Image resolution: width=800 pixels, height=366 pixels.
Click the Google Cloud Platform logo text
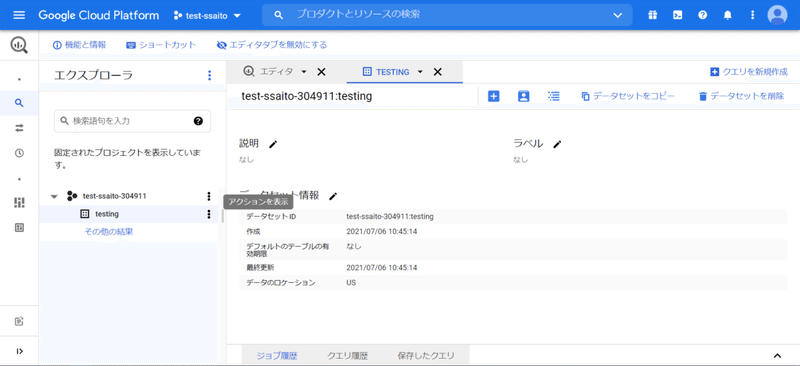(98, 15)
